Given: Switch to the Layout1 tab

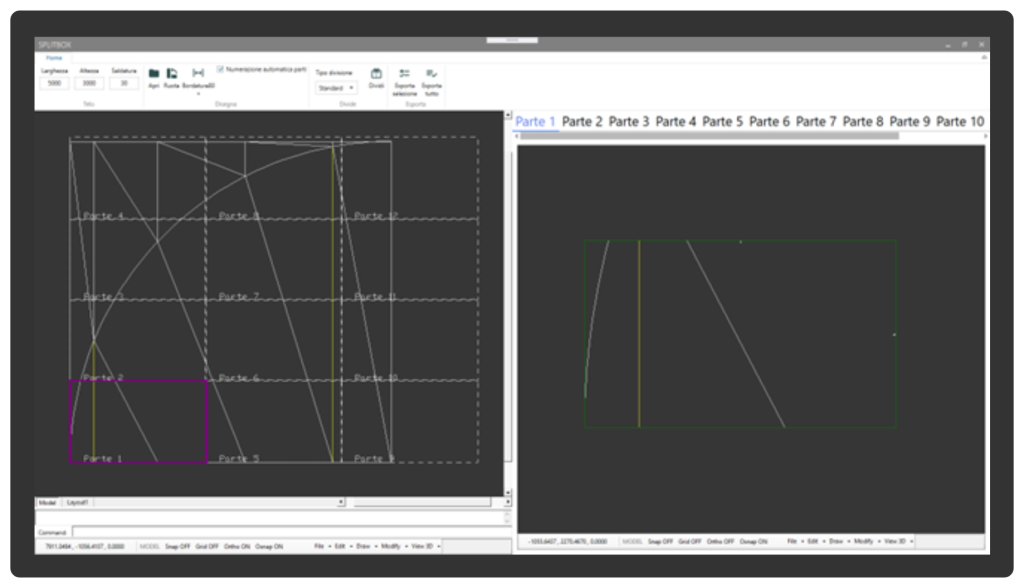Looking at the screenshot, I should pos(77,502).
